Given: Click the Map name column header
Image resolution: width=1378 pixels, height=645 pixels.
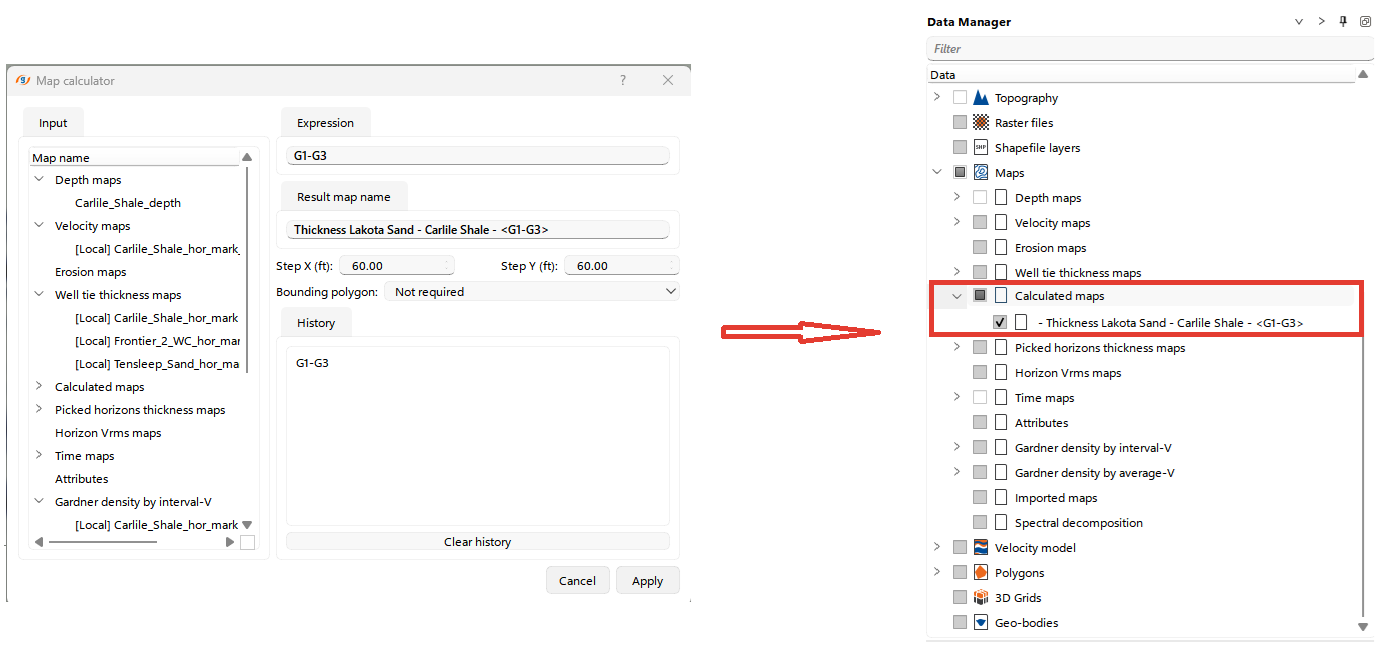Looking at the screenshot, I should (135, 158).
